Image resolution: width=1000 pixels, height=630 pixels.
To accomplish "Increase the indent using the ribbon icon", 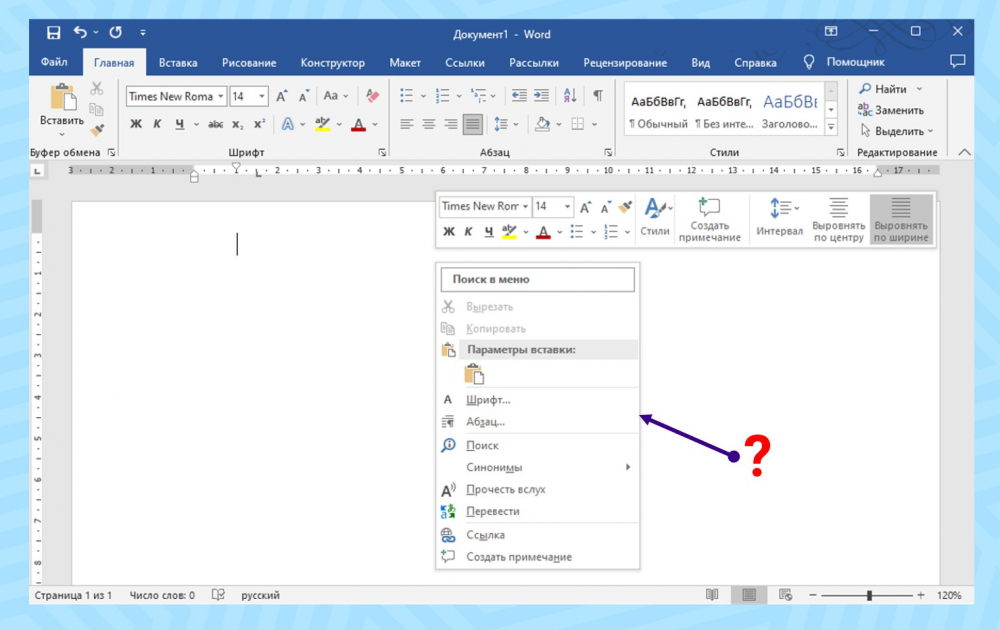I will click(x=541, y=96).
